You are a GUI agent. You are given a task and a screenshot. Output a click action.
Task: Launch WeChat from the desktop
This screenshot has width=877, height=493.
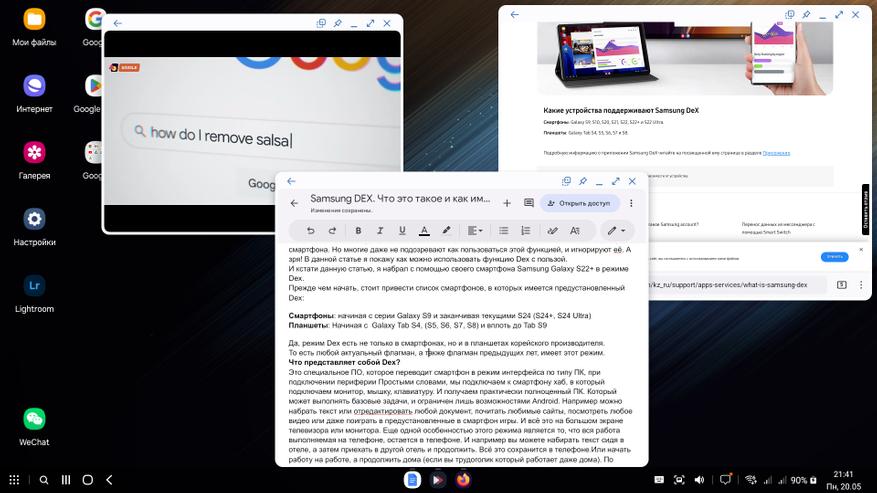(34, 426)
